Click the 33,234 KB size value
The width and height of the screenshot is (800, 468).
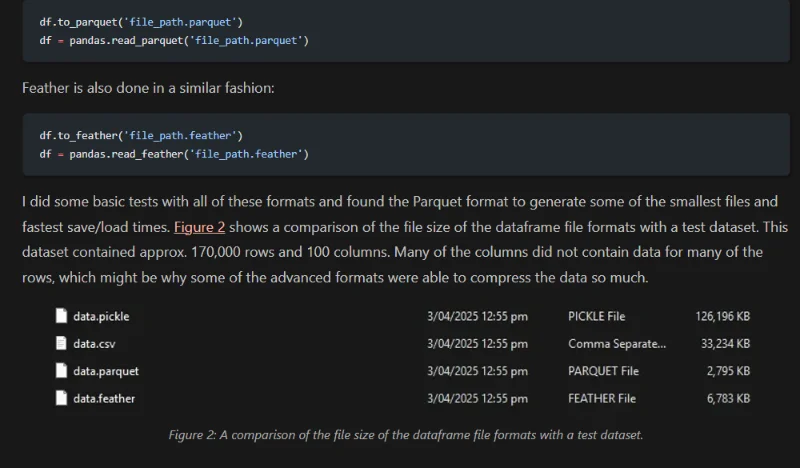coord(726,344)
